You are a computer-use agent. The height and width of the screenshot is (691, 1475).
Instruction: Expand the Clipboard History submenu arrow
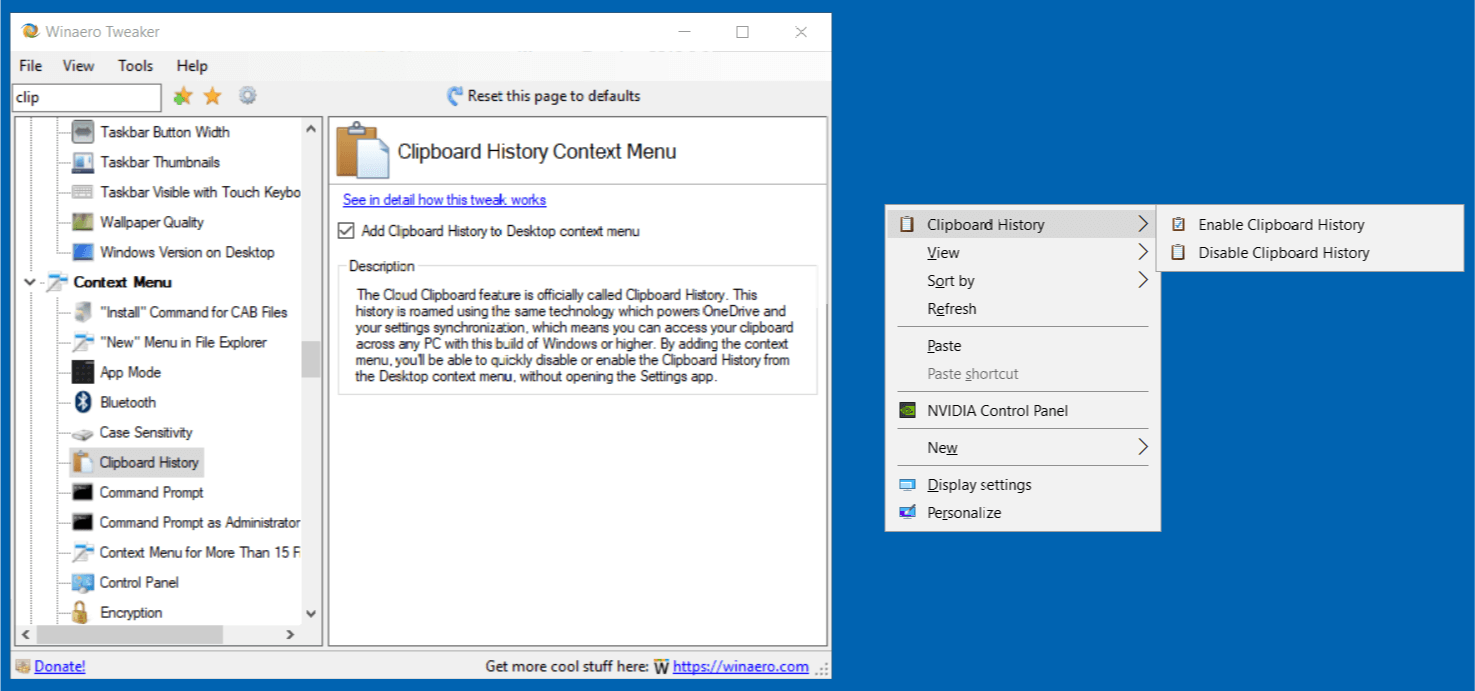1142,224
